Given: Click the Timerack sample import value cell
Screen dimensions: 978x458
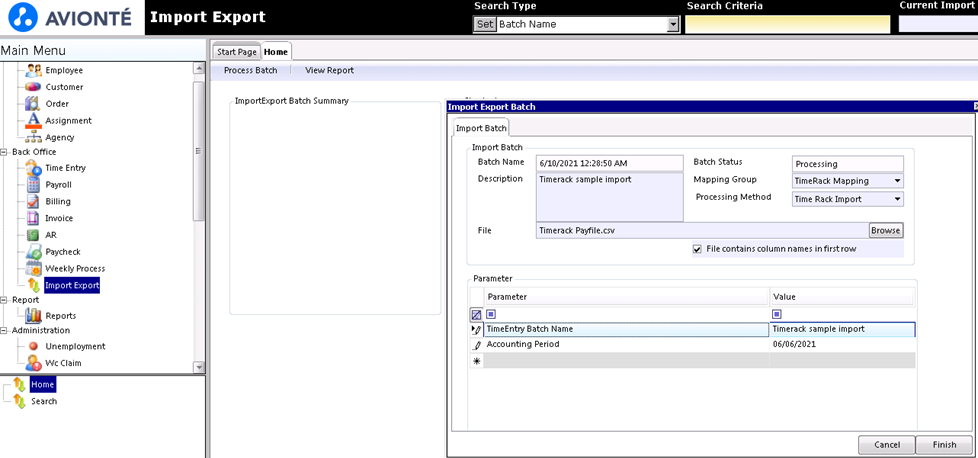Looking at the screenshot, I should tap(842, 329).
